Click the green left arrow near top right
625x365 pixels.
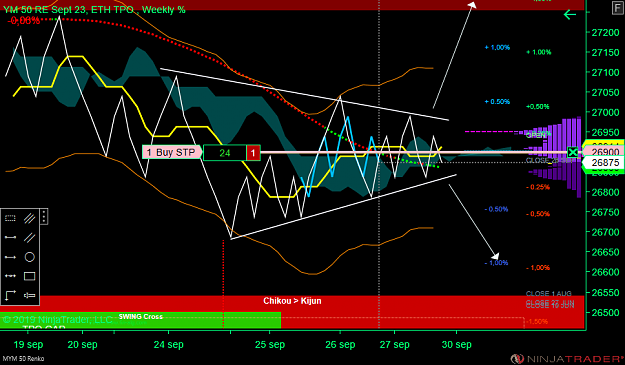coord(570,15)
